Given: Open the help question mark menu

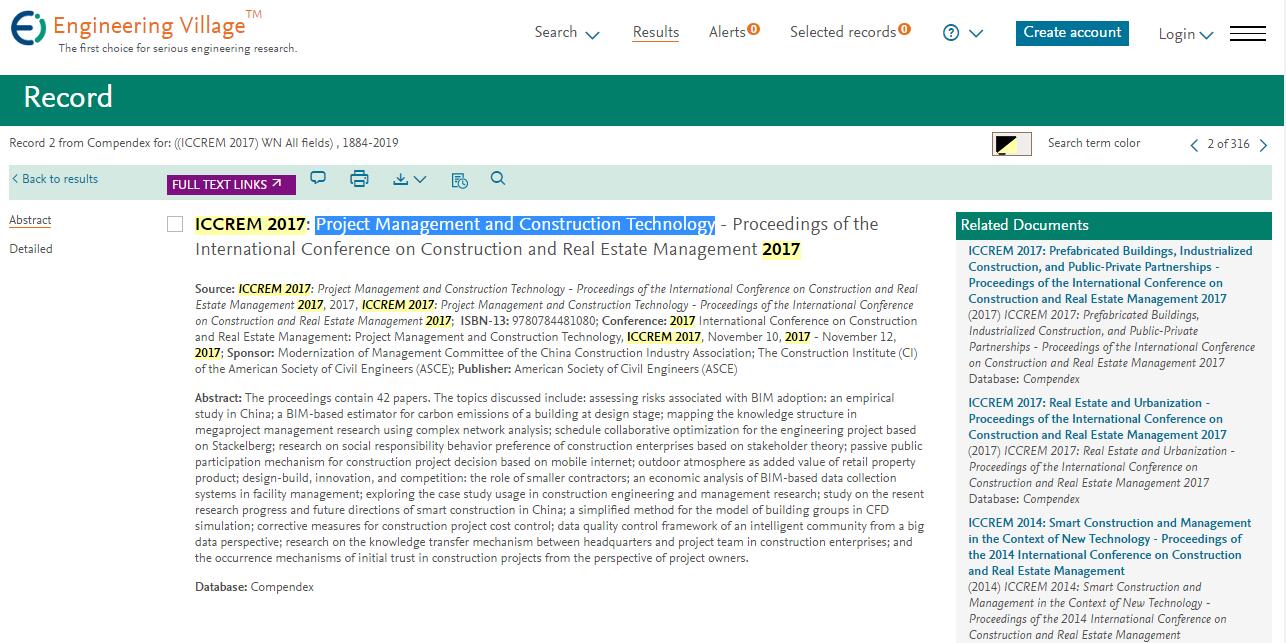Looking at the screenshot, I should coord(963,33).
